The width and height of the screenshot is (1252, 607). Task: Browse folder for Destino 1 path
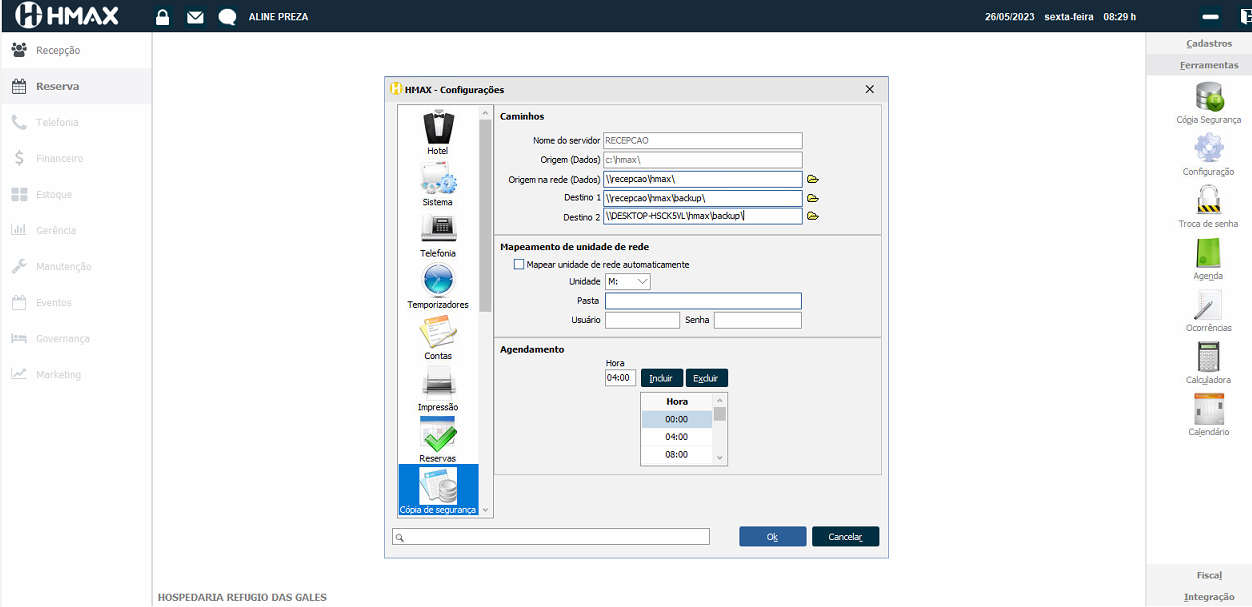coord(813,198)
